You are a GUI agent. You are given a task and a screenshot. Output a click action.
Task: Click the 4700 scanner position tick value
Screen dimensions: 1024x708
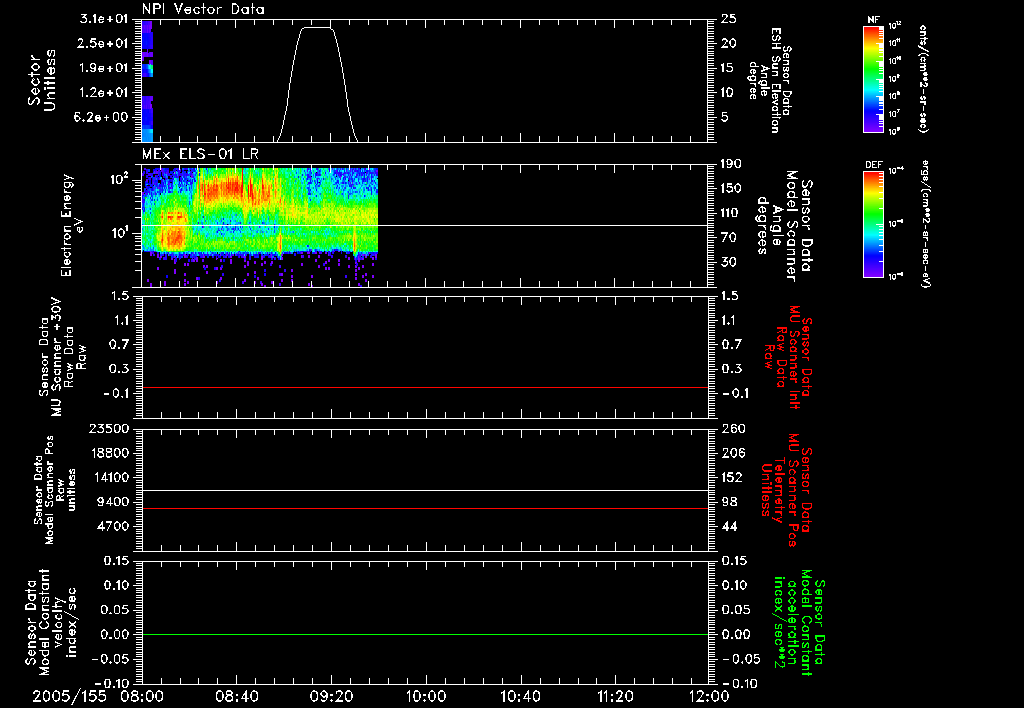tap(112, 526)
